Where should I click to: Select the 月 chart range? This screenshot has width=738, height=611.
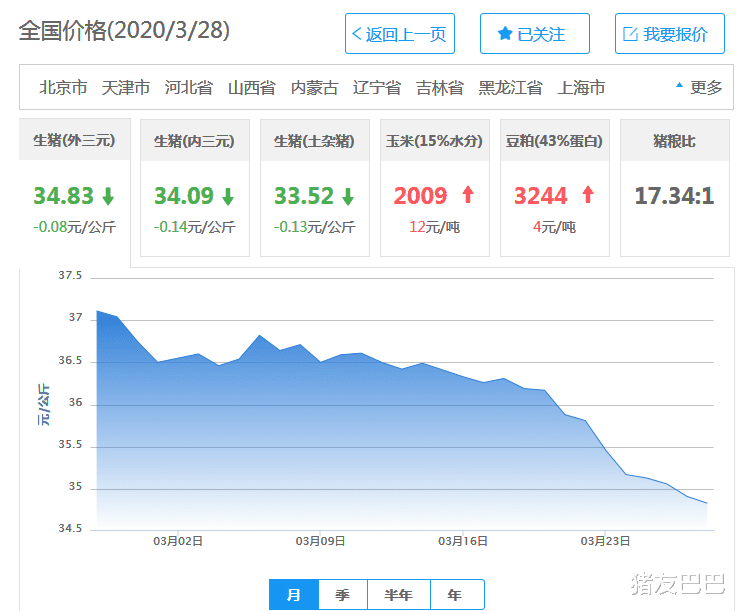click(x=294, y=595)
